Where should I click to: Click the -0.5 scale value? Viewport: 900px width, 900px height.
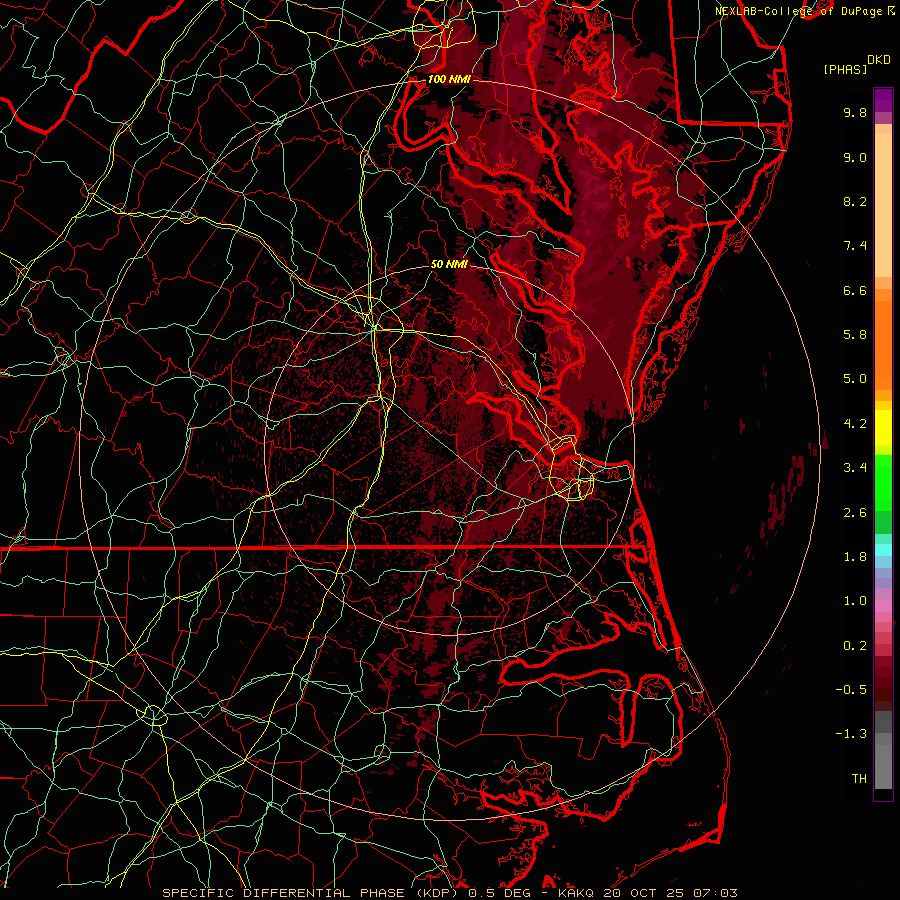851,690
